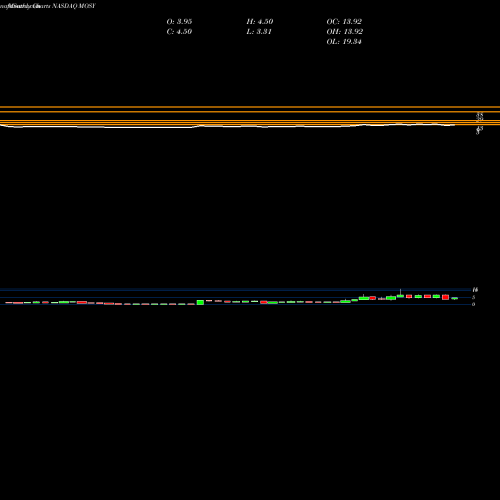This screenshot has height=500, width=500.
Task: Click the 'C: 4.50' close price value
Action: [x=179, y=32]
